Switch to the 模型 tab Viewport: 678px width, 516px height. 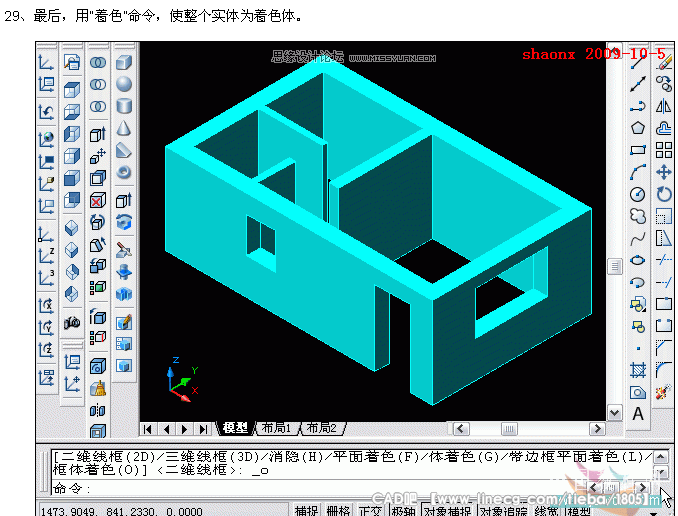(235, 428)
